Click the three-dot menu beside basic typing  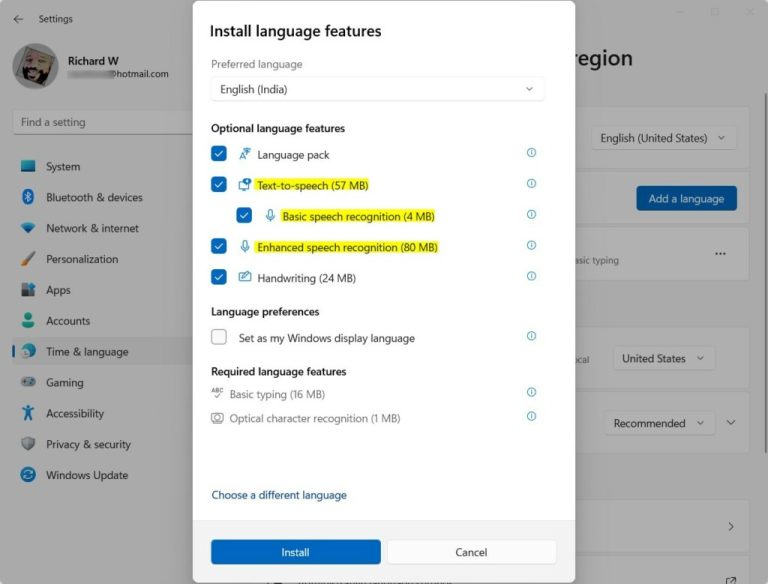[x=720, y=254]
